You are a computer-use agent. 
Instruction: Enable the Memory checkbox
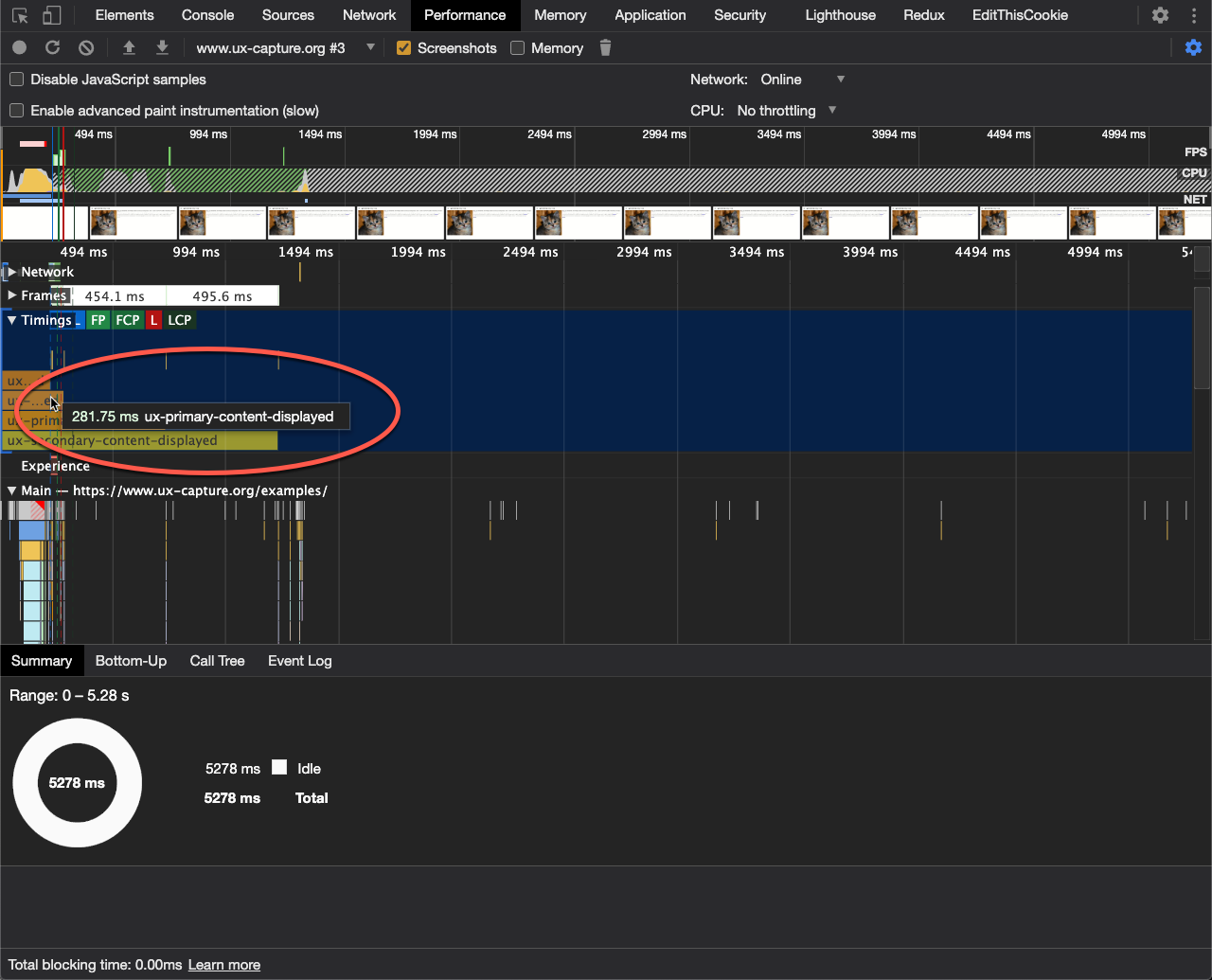point(518,48)
